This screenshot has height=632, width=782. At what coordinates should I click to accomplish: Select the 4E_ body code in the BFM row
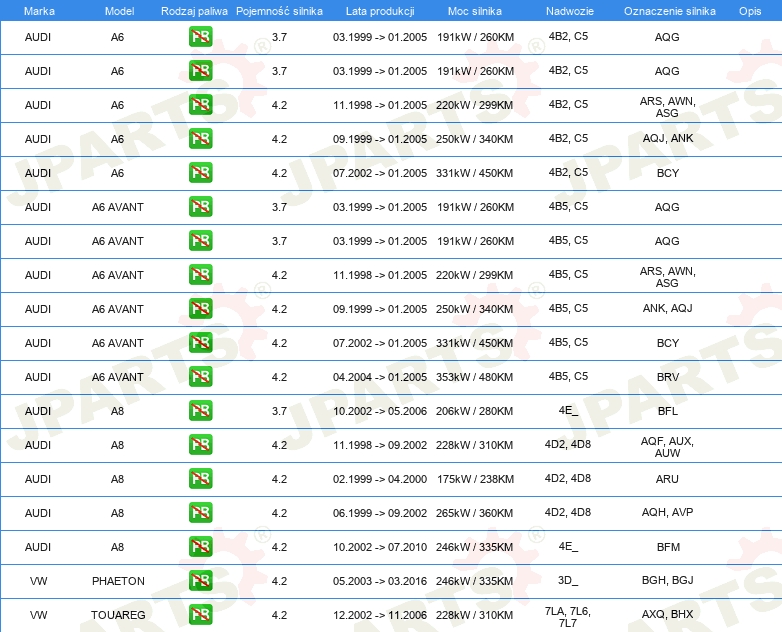[568, 546]
